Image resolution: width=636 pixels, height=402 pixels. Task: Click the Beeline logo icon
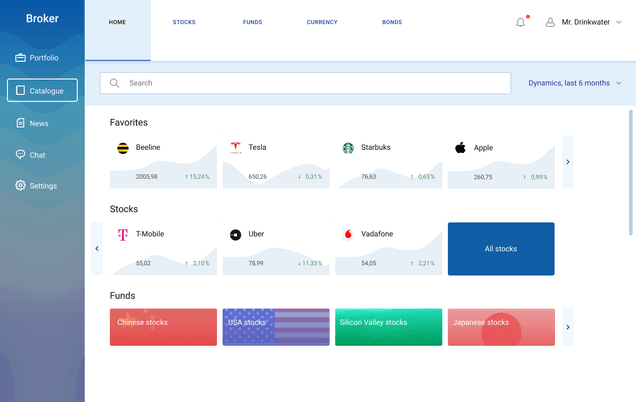(x=123, y=148)
